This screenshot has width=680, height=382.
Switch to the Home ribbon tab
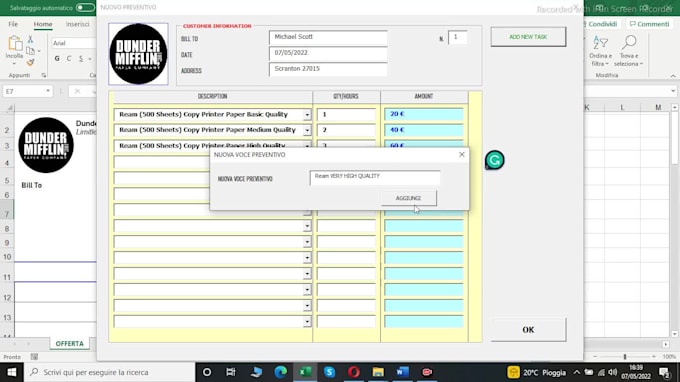click(x=43, y=24)
